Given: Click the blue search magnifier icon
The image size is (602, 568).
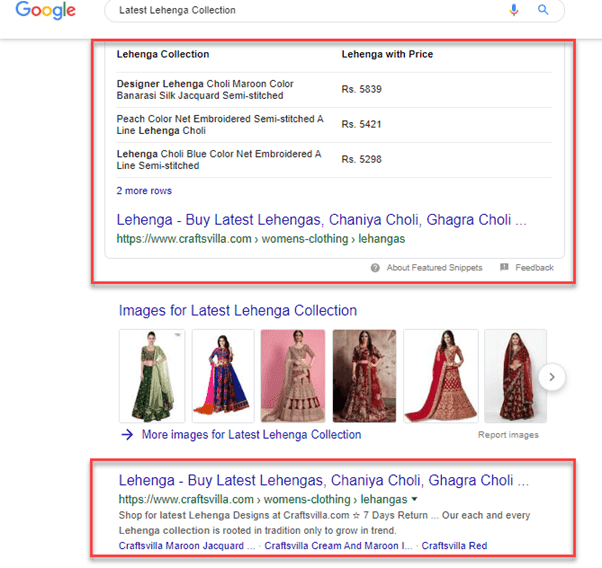Looking at the screenshot, I should click(x=543, y=10).
